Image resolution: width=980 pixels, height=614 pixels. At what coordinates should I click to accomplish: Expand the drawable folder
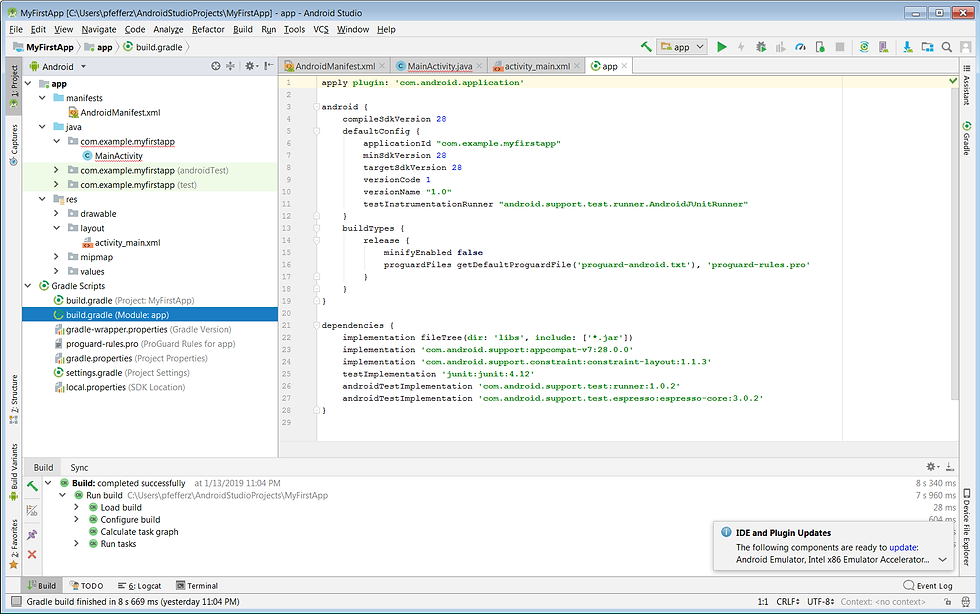(56, 213)
